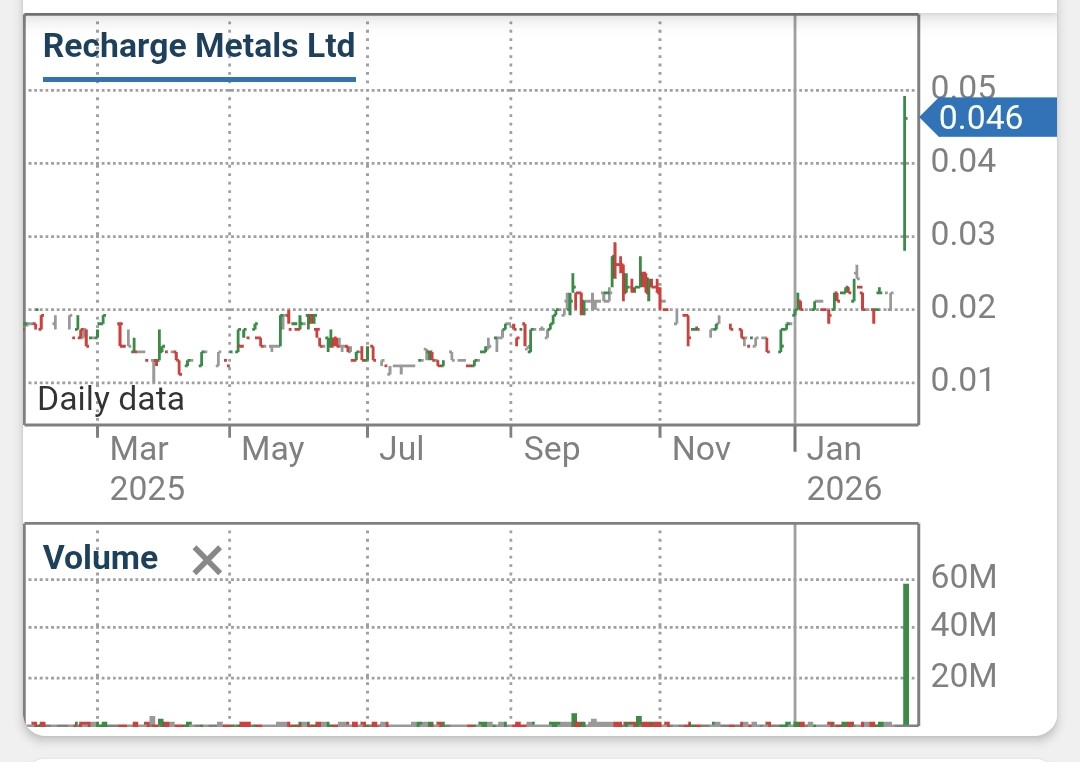This screenshot has height=762, width=1080.
Task: Click the Nov axis label
Action: [701, 449]
